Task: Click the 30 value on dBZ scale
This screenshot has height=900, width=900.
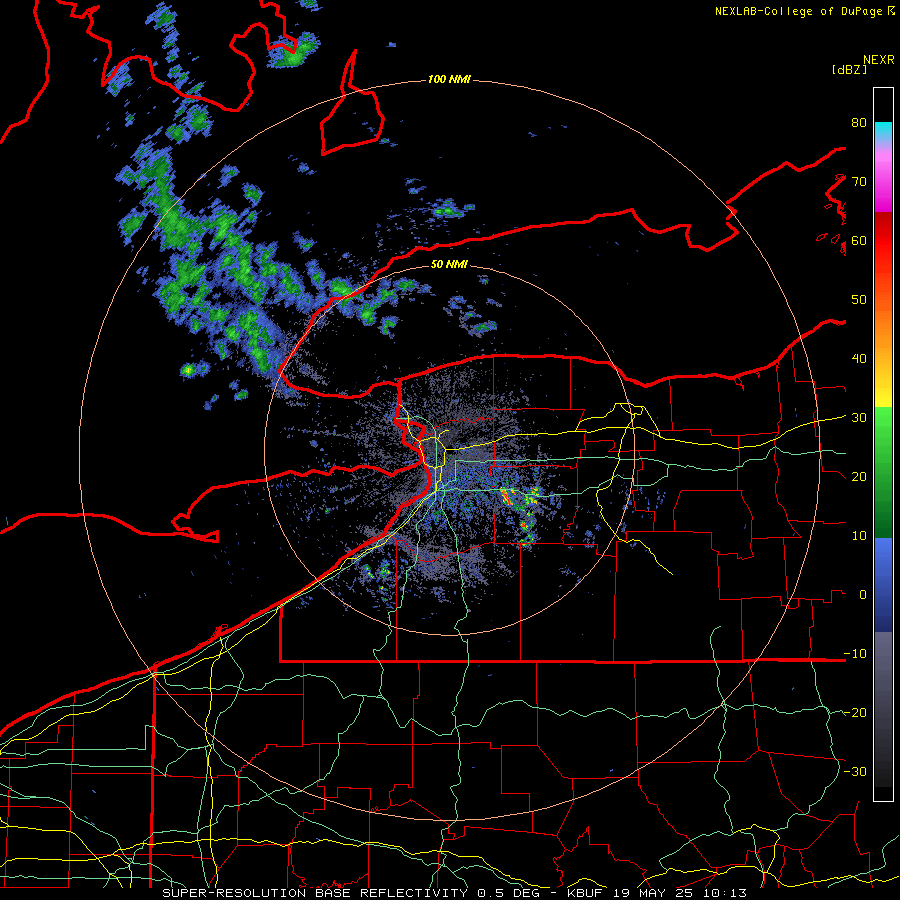Action: (x=859, y=418)
